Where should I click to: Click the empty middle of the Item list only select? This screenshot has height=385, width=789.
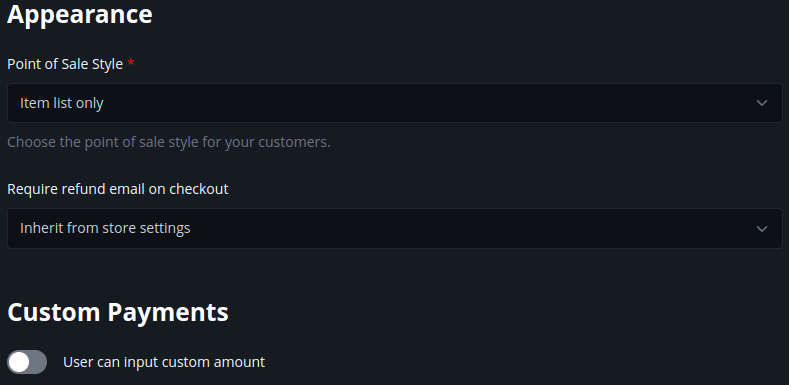point(428,103)
